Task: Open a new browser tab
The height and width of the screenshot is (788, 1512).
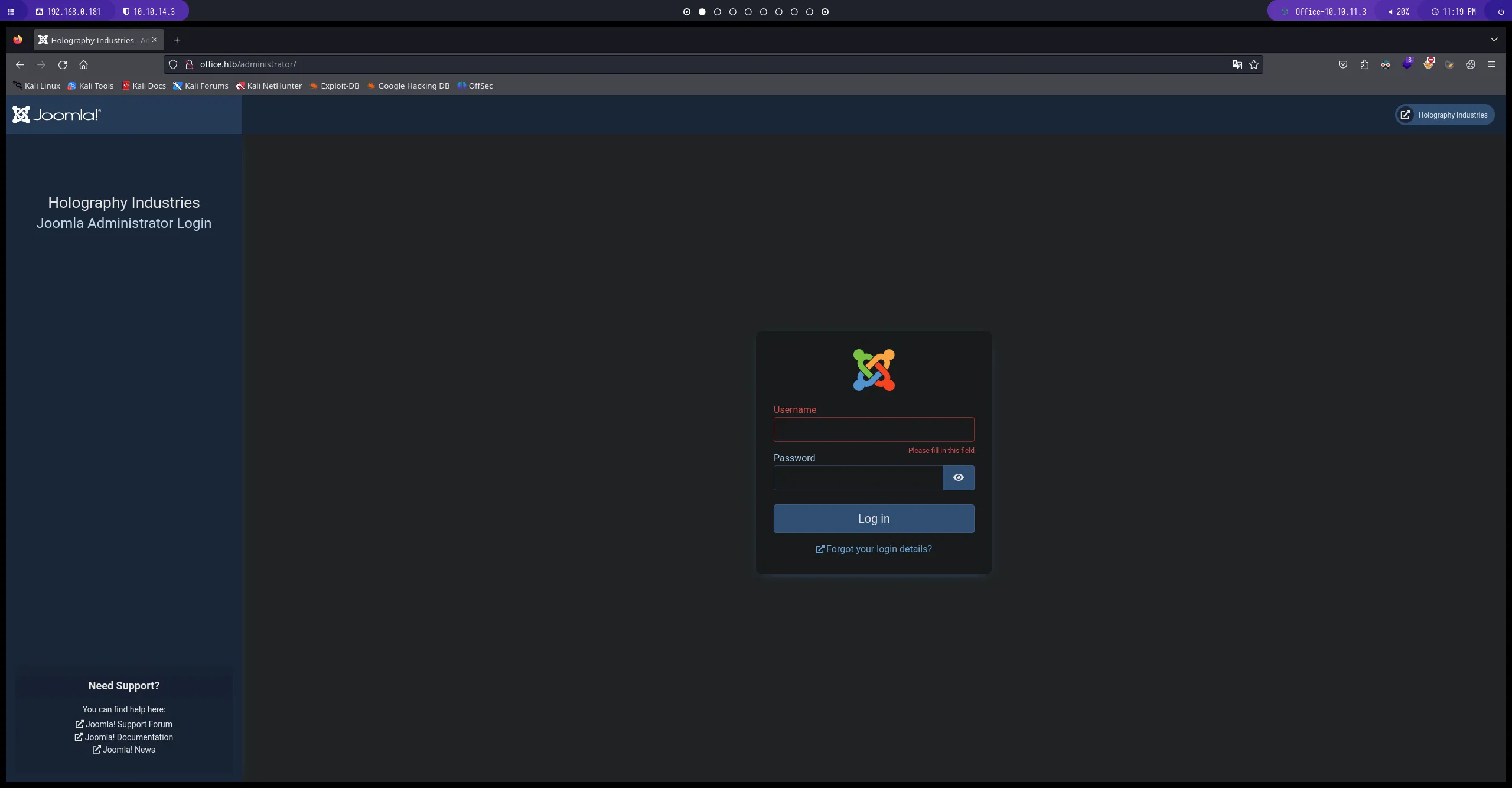Action: pyautogui.click(x=177, y=40)
